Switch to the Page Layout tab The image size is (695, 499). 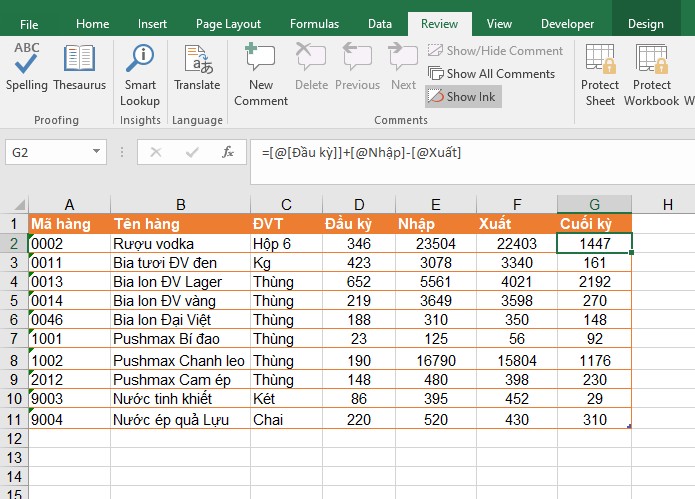click(x=228, y=24)
